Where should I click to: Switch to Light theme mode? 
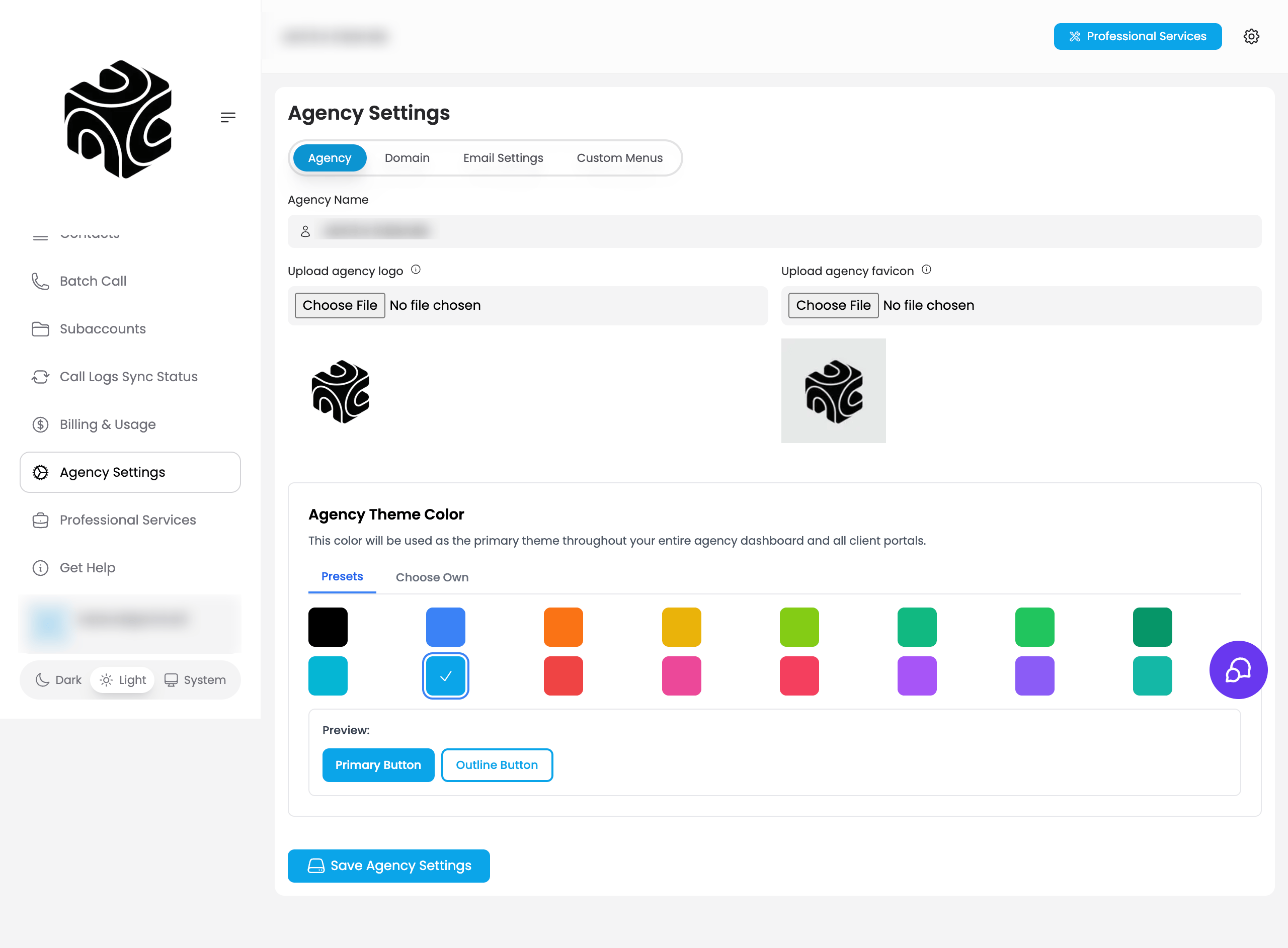tap(123, 680)
